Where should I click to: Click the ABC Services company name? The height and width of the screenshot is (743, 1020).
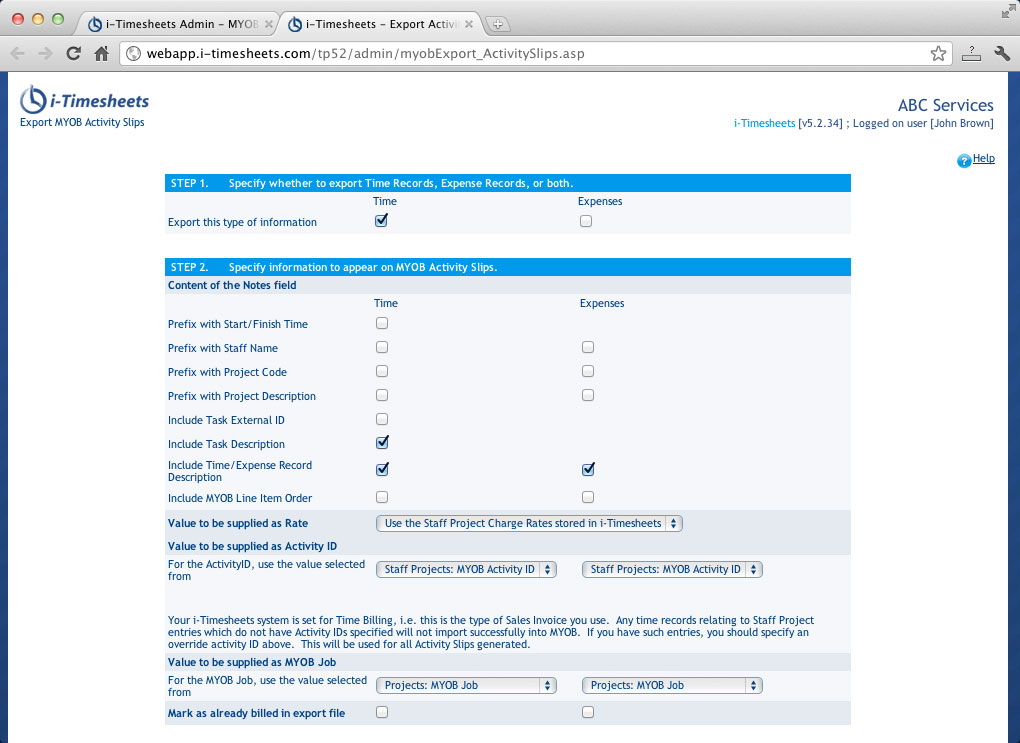946,105
